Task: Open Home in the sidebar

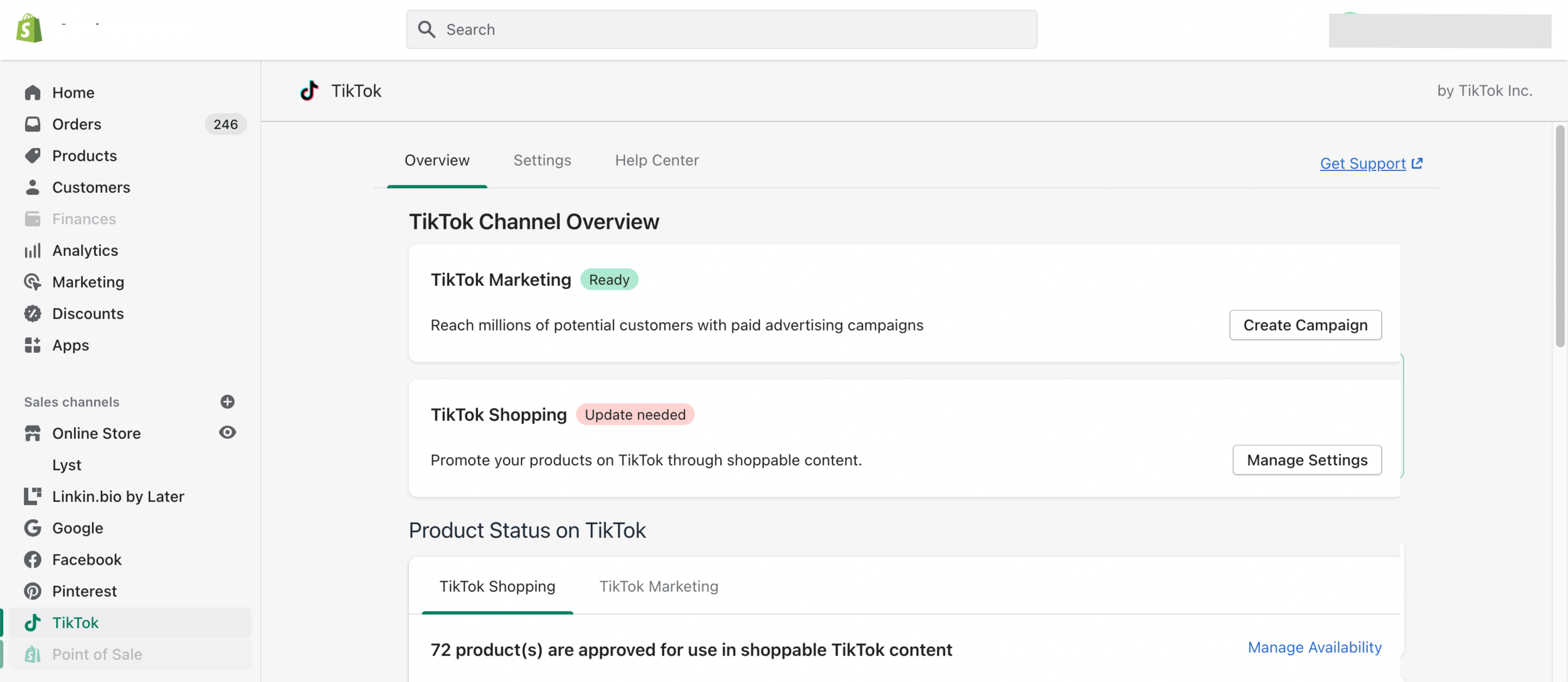Action: (x=73, y=93)
